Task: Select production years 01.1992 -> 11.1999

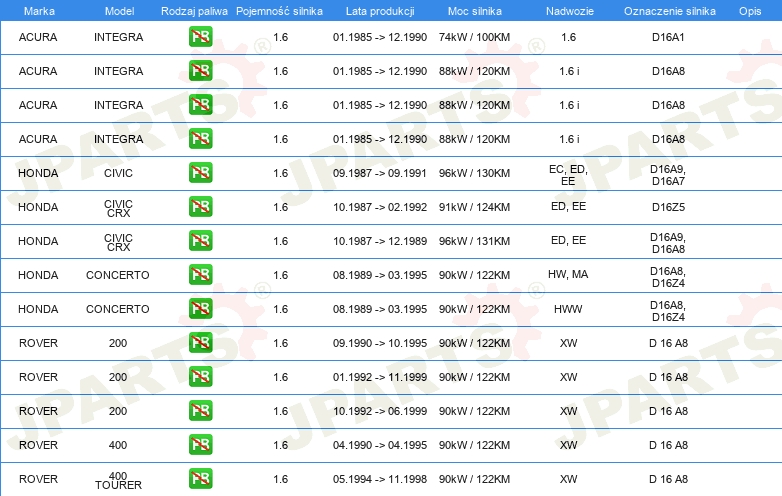Action: [x=380, y=377]
